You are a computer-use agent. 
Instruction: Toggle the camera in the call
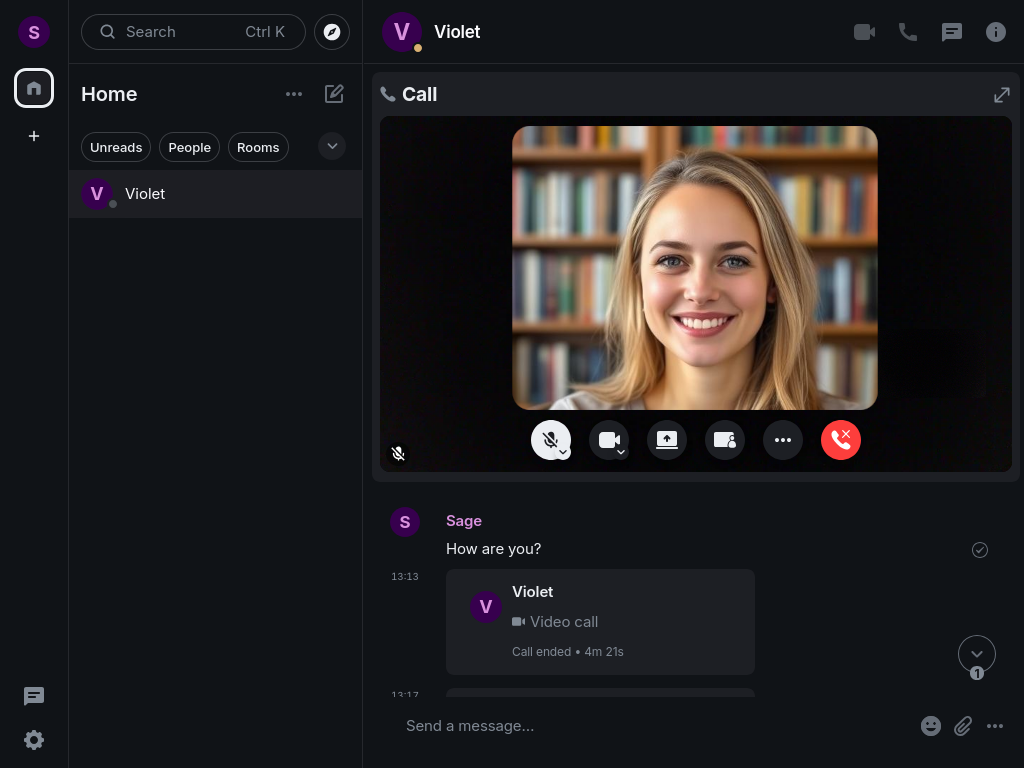tap(608, 438)
